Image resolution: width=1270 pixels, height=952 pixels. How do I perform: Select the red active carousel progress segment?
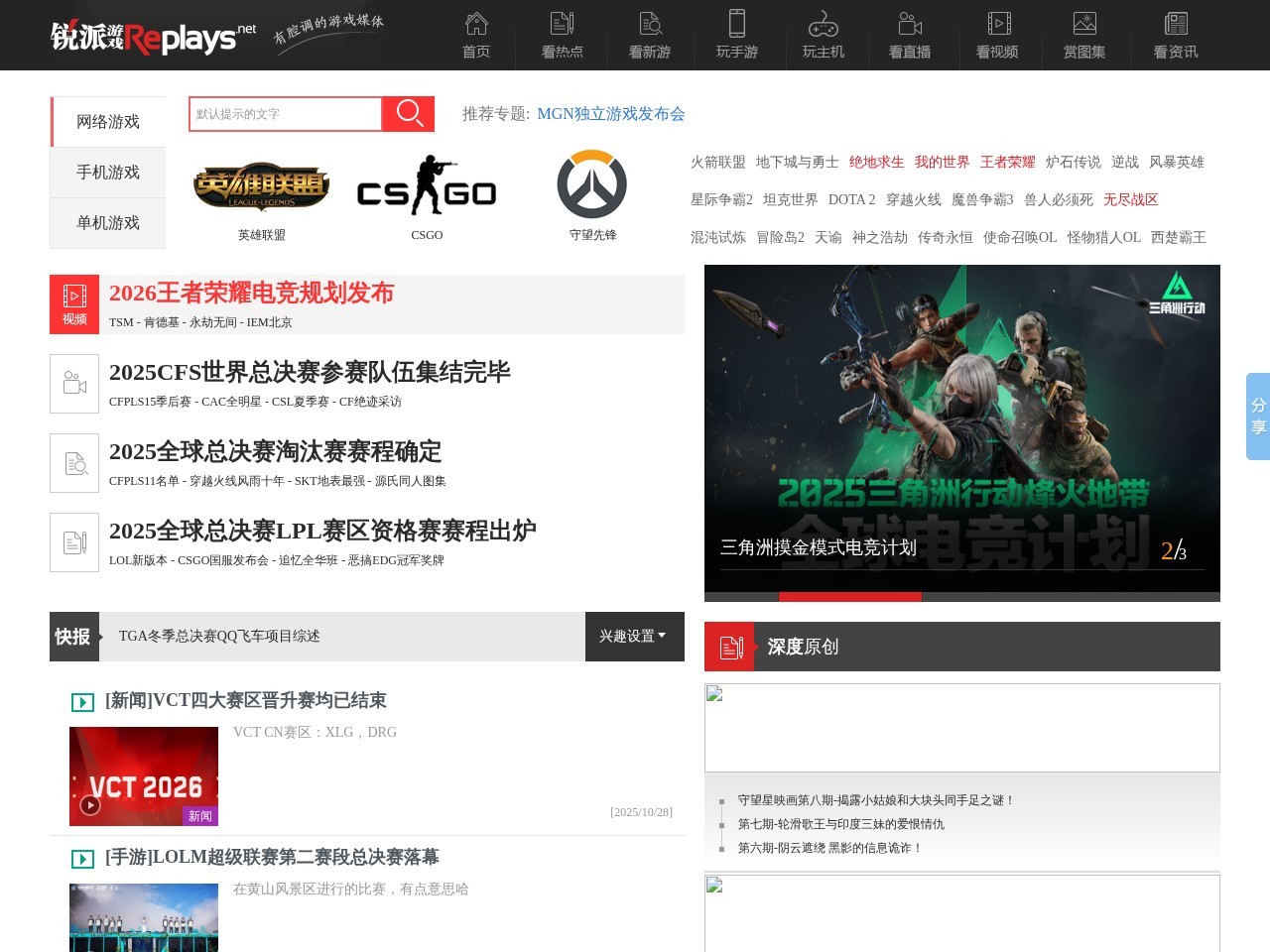[x=850, y=597]
